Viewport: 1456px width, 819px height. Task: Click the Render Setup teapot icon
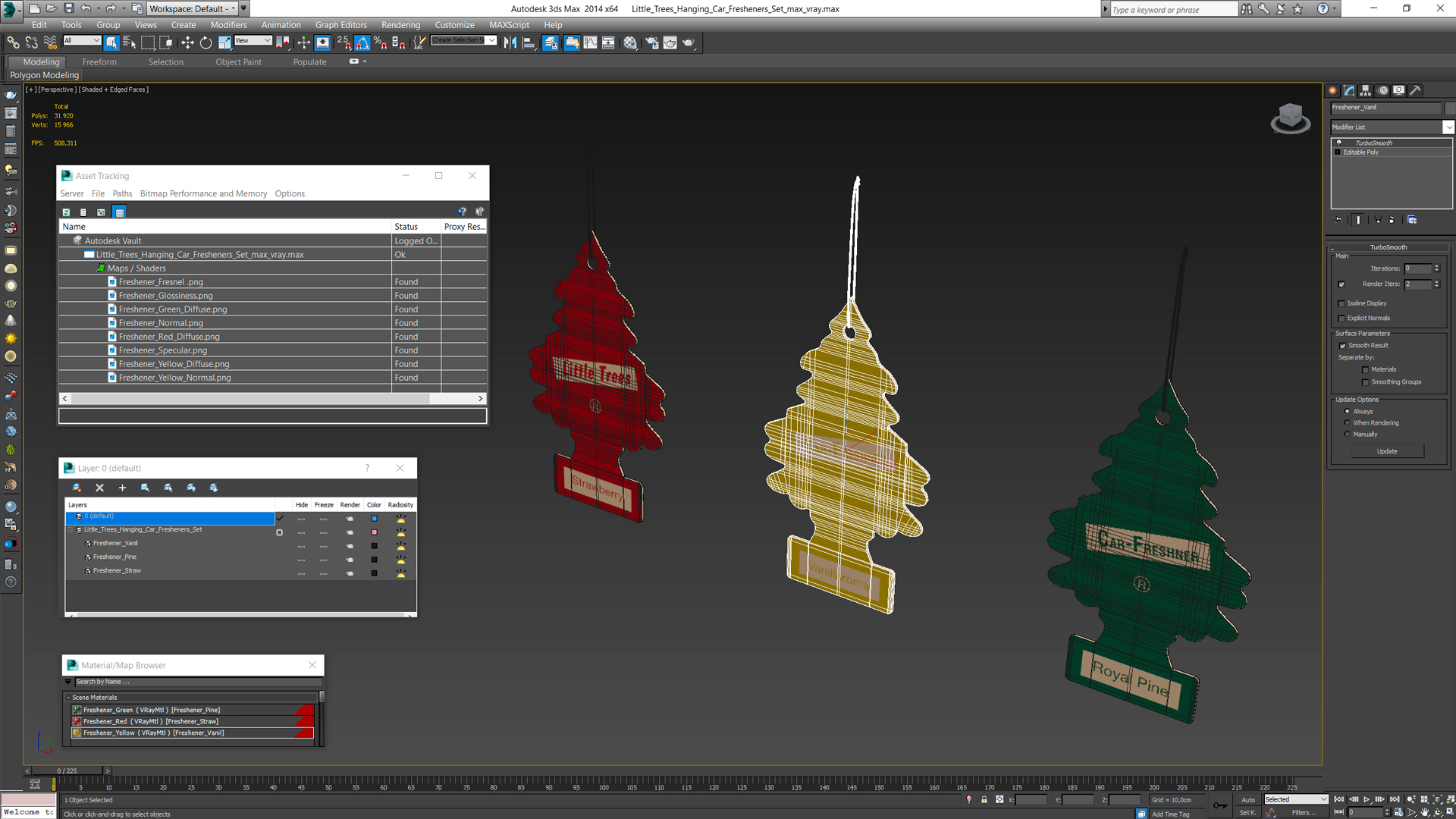(651, 42)
